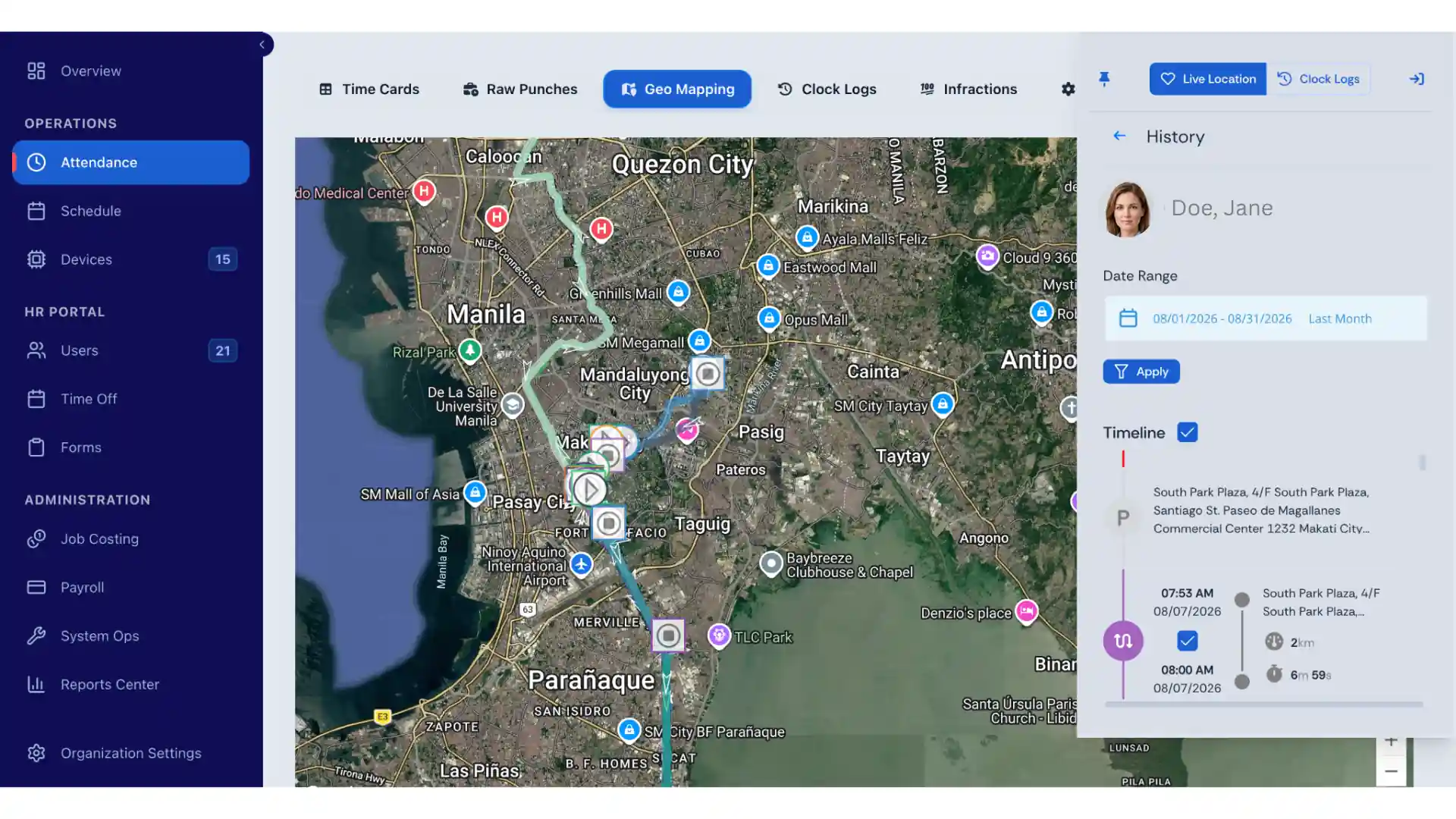
Task: Switch to the Raw Punches tab
Action: pyautogui.click(x=520, y=89)
